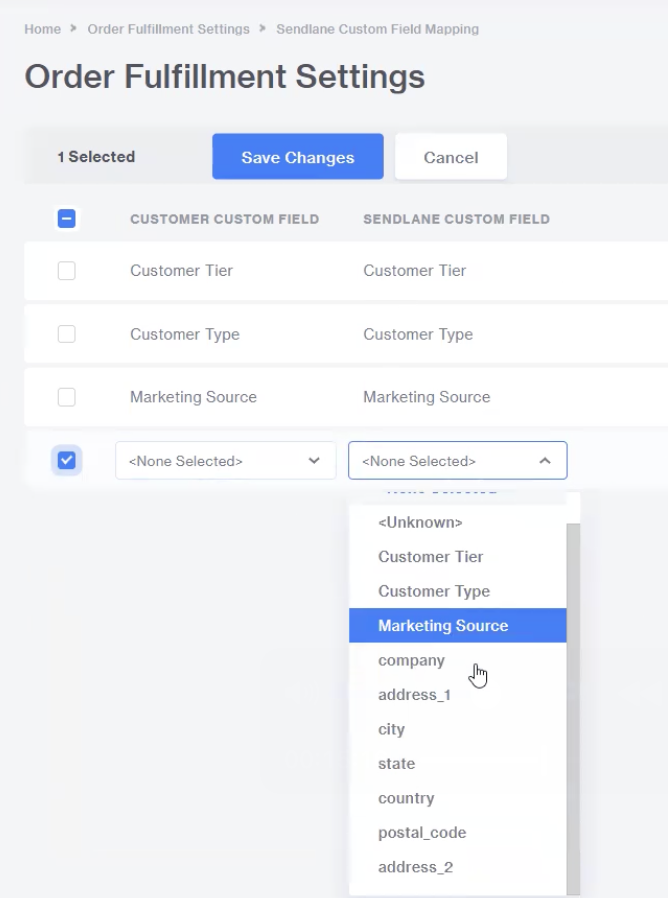Uncheck the new mapping row checkbox
Image resolution: width=668 pixels, height=898 pixels.
(x=66, y=460)
